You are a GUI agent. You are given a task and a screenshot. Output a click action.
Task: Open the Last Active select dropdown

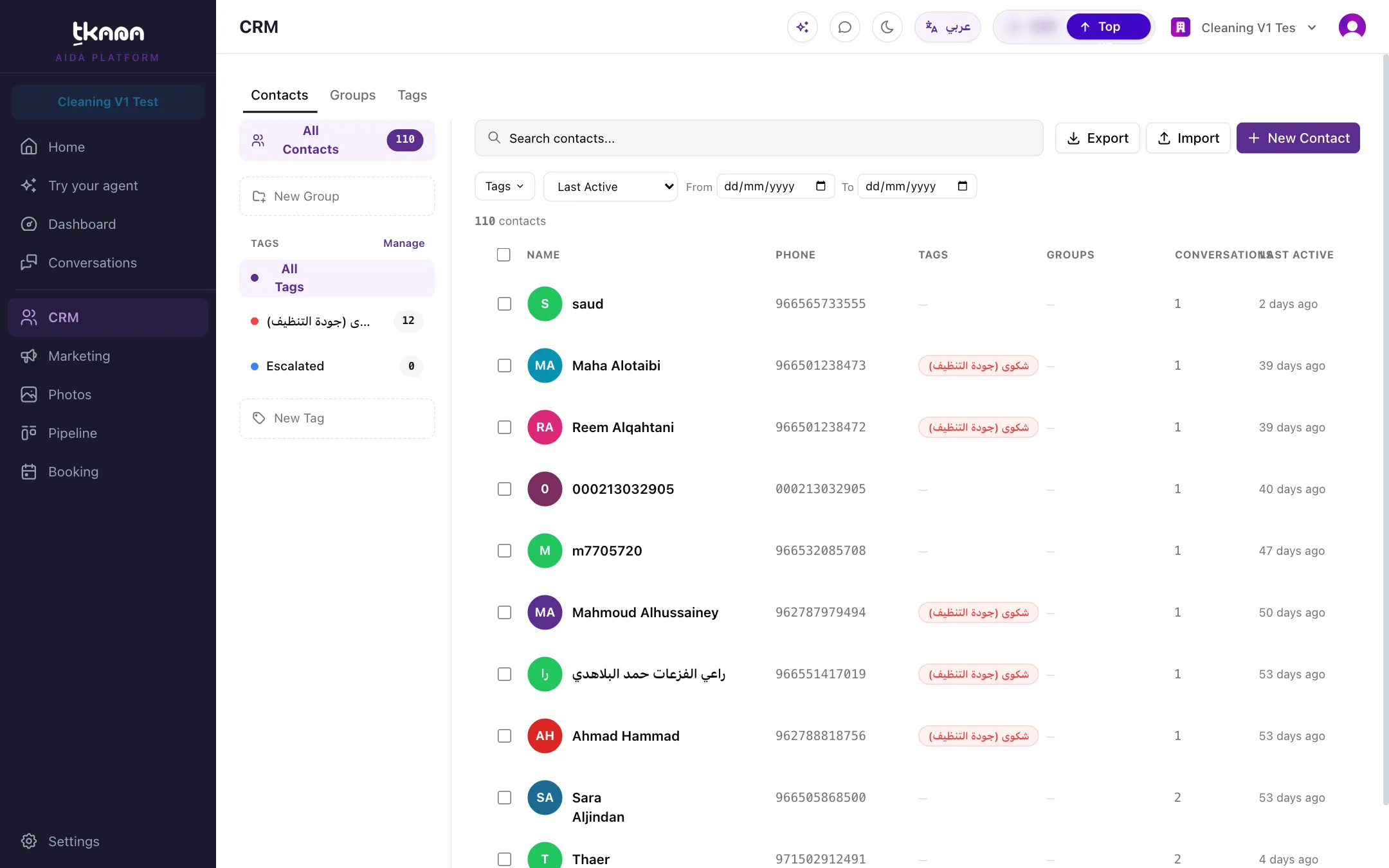tap(610, 186)
